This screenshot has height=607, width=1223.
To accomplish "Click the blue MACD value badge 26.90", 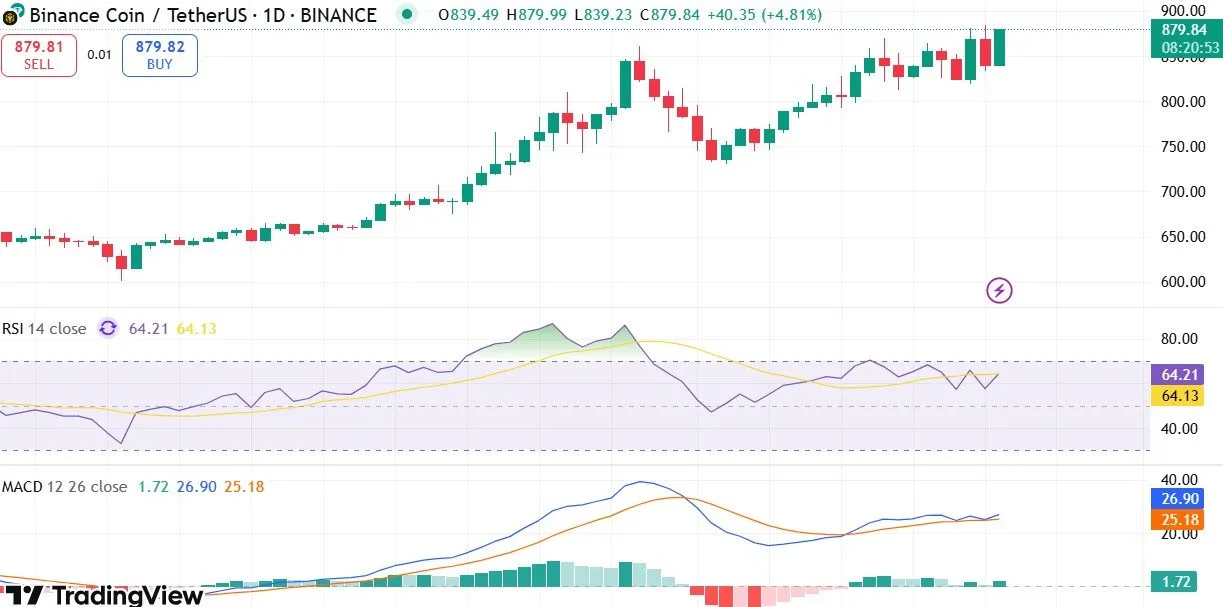I will [x=1178, y=498].
